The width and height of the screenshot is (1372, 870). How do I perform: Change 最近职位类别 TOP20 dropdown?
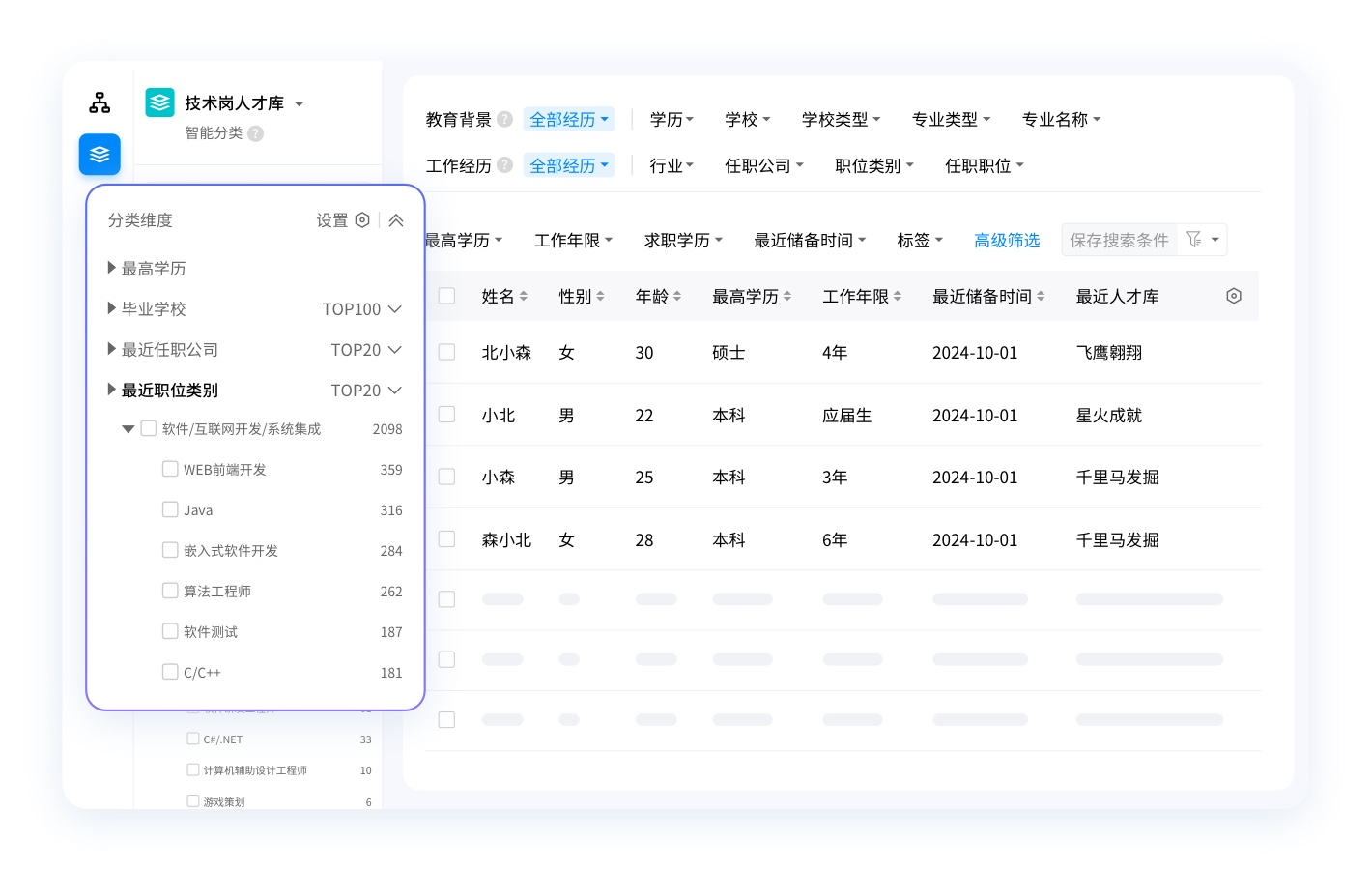point(366,391)
